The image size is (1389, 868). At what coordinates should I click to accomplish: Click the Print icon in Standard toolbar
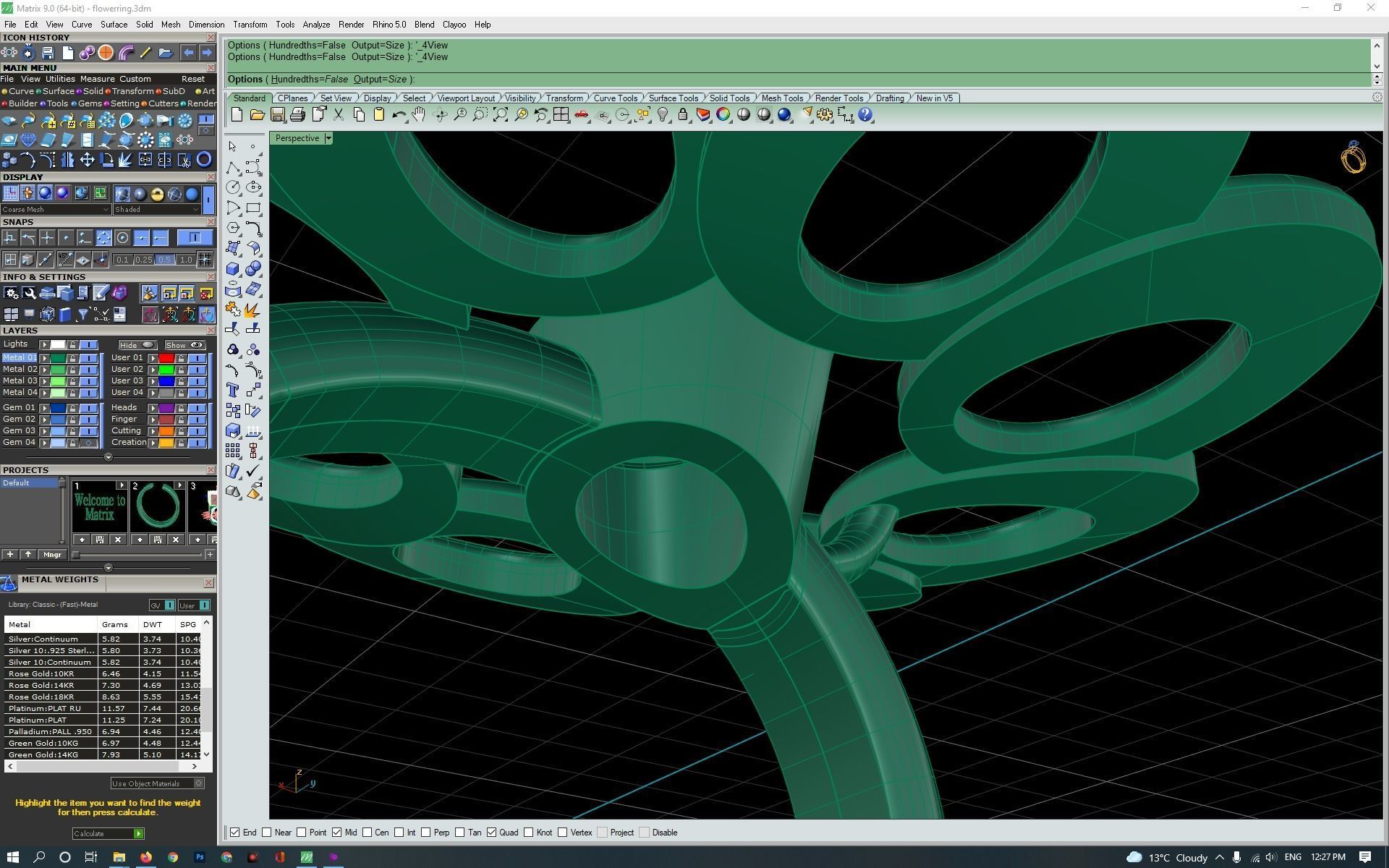(297, 115)
